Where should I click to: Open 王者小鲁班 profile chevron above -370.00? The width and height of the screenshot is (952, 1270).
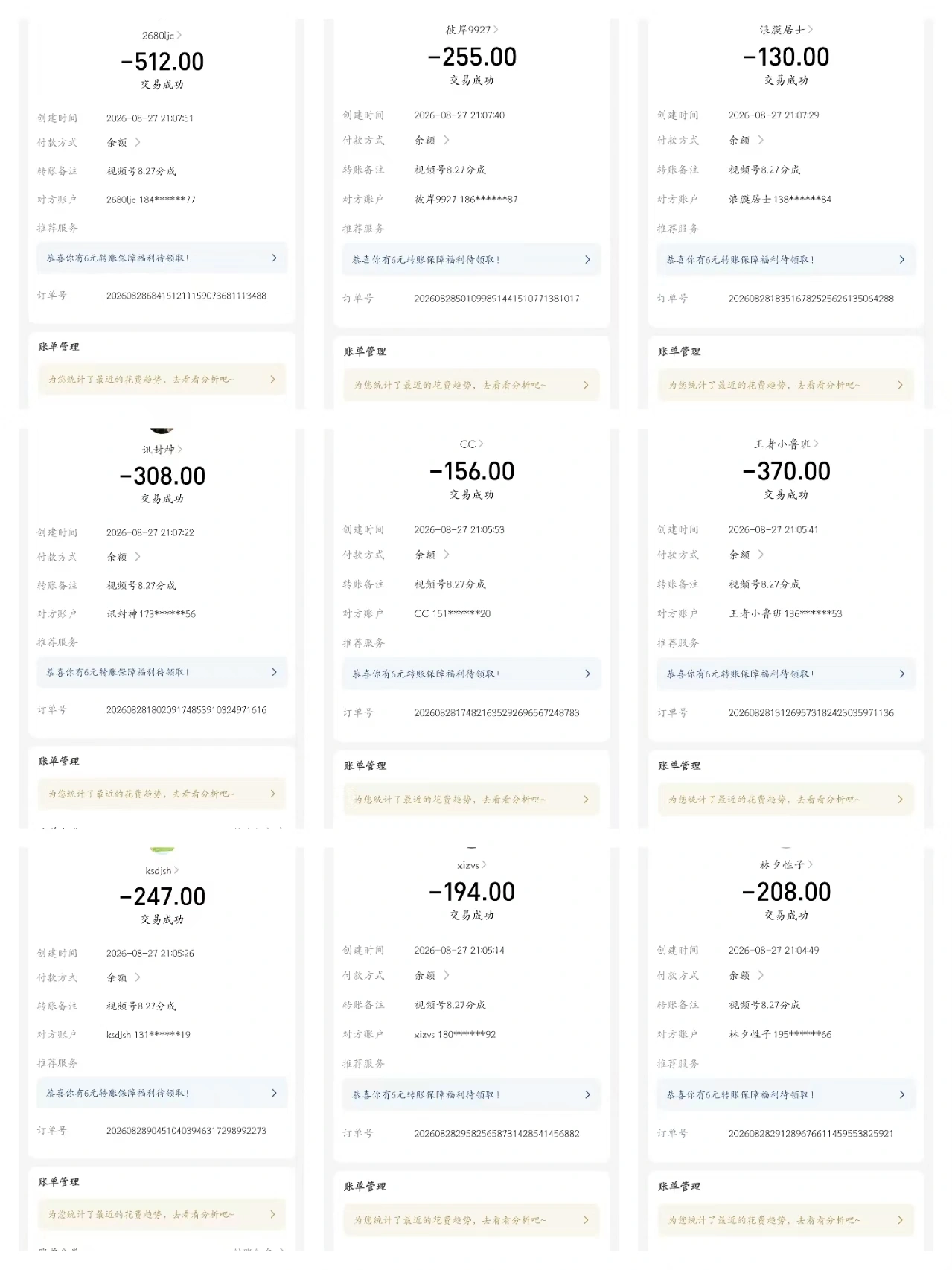coord(816,444)
